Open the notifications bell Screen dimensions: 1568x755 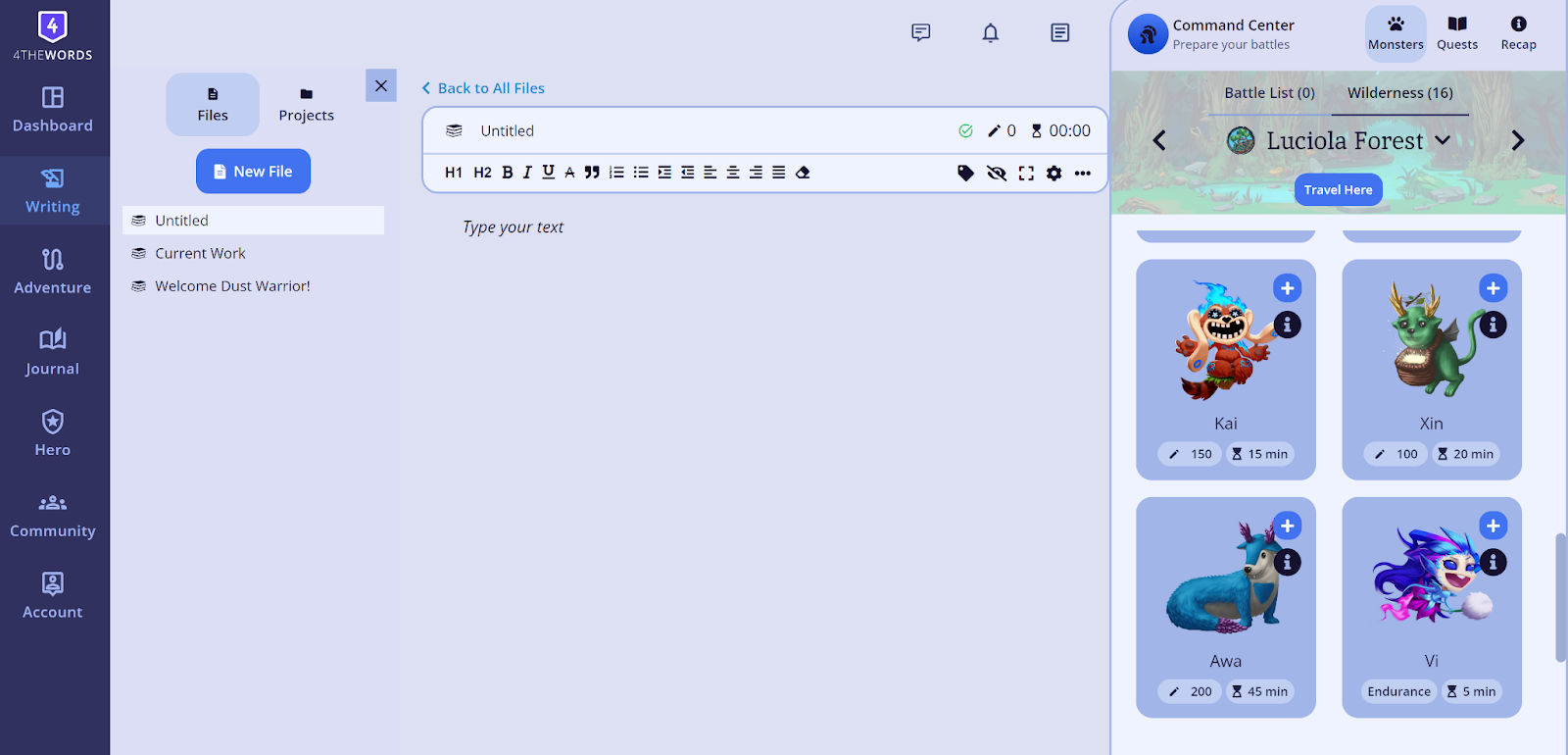(x=991, y=32)
